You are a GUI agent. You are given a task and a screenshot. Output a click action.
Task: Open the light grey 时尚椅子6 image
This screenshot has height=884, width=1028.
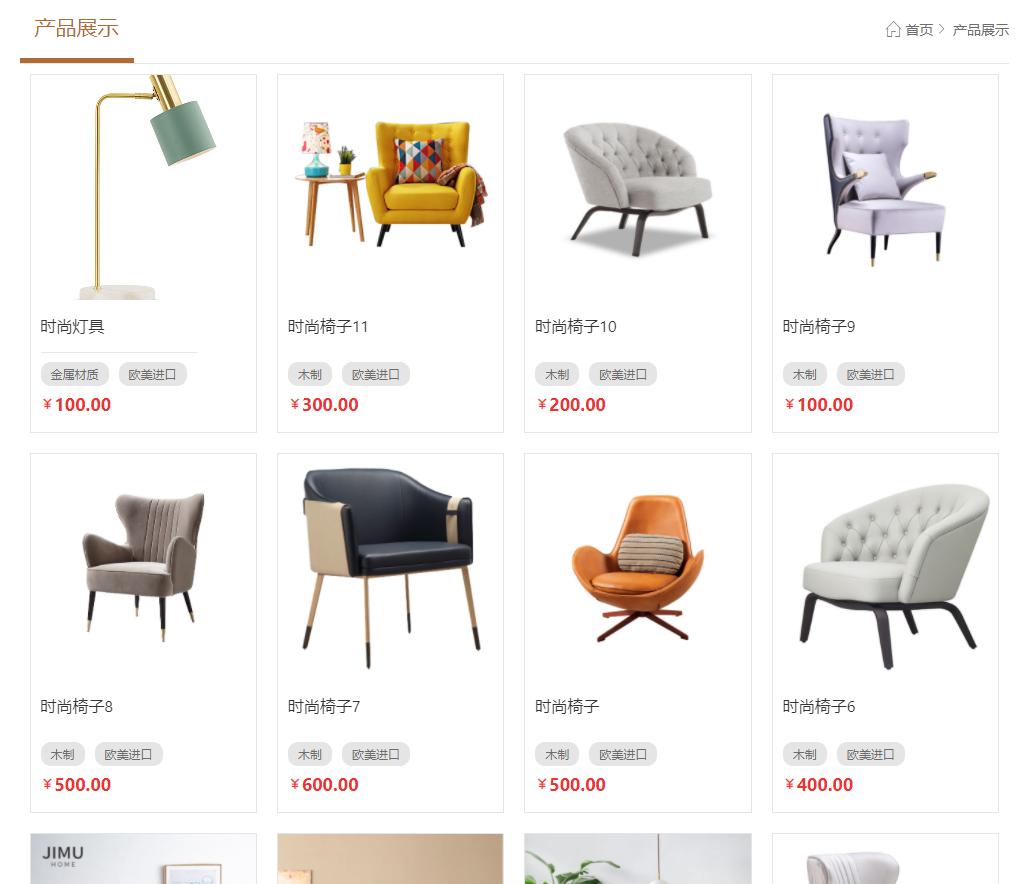tap(886, 567)
